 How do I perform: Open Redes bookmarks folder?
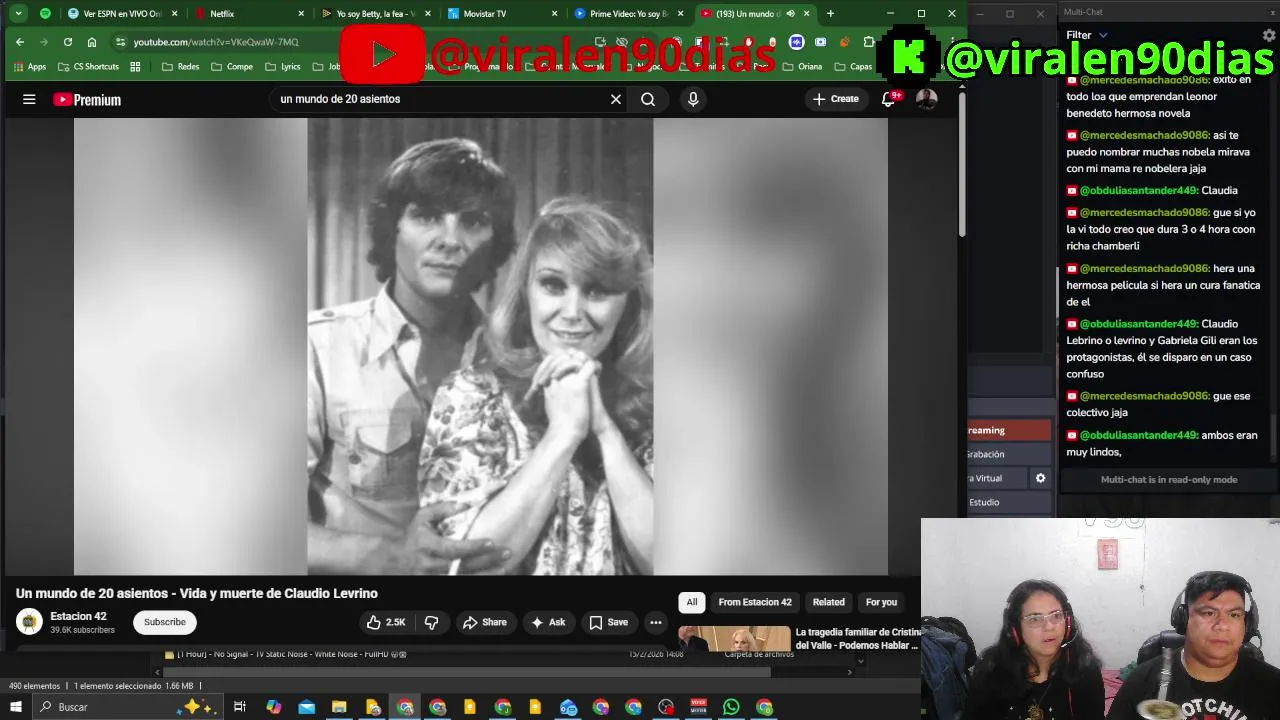tap(180, 67)
